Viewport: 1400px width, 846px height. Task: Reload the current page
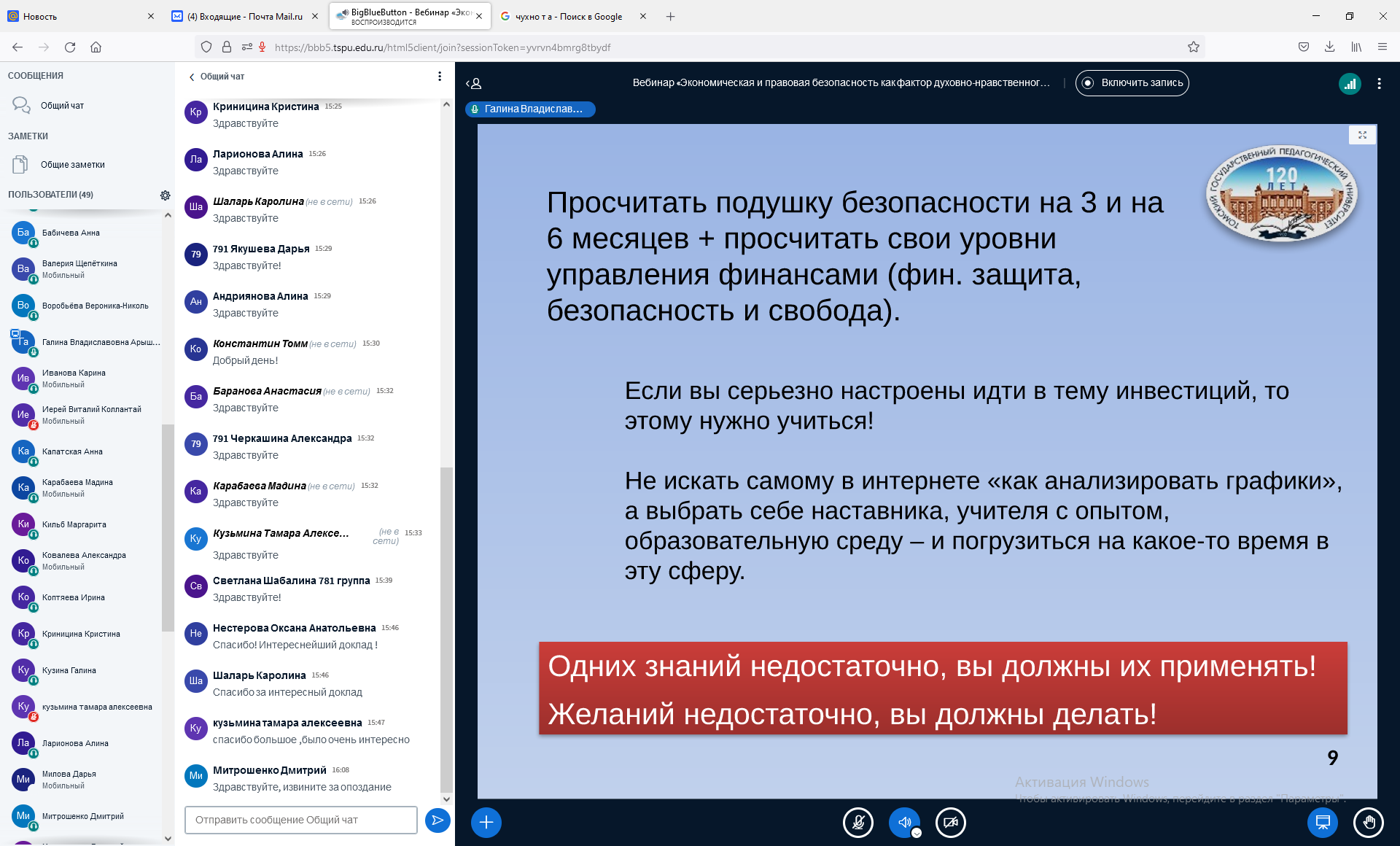pyautogui.click(x=70, y=47)
